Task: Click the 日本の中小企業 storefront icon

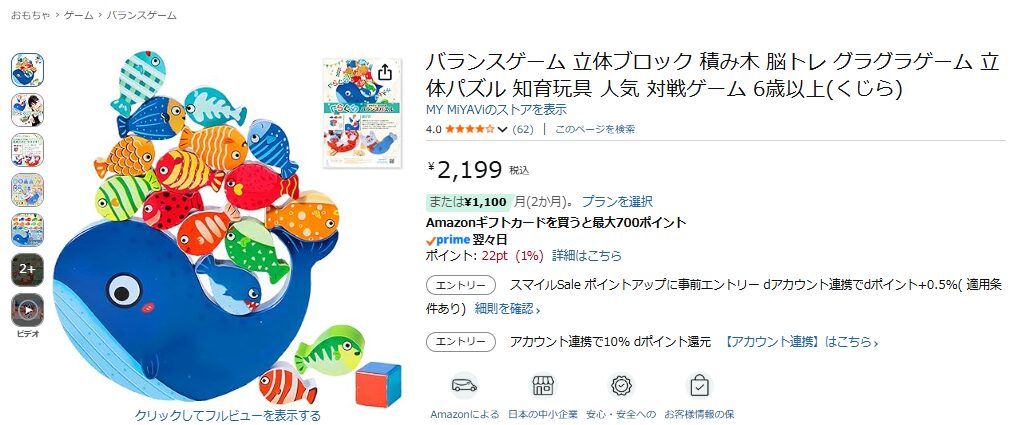Action: coord(543,386)
